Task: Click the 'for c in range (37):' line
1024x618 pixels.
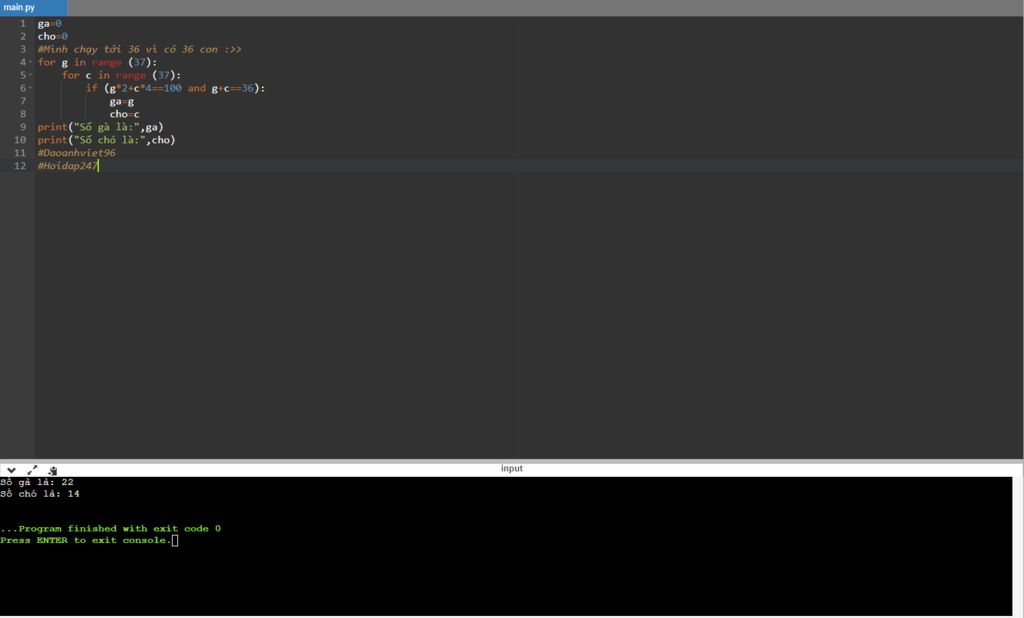Action: [121, 75]
